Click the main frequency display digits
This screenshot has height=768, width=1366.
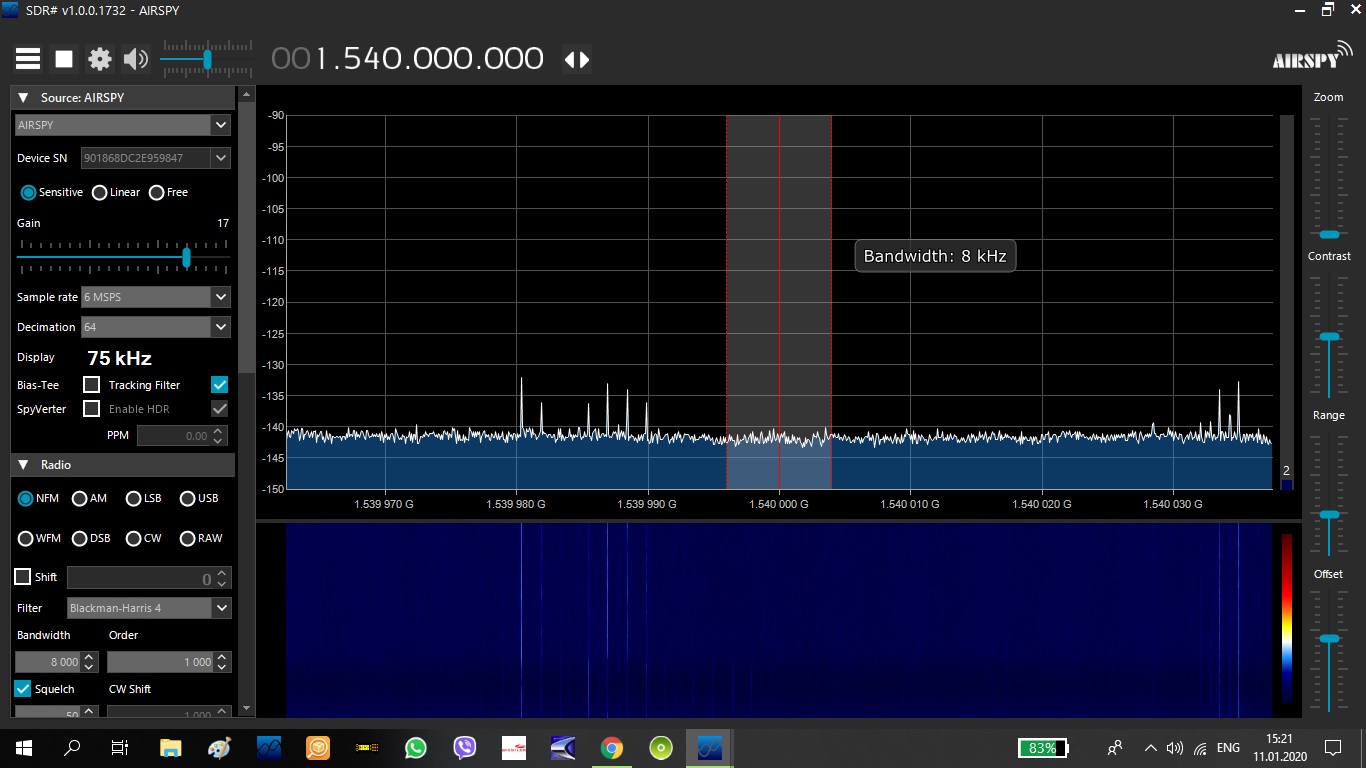[408, 59]
